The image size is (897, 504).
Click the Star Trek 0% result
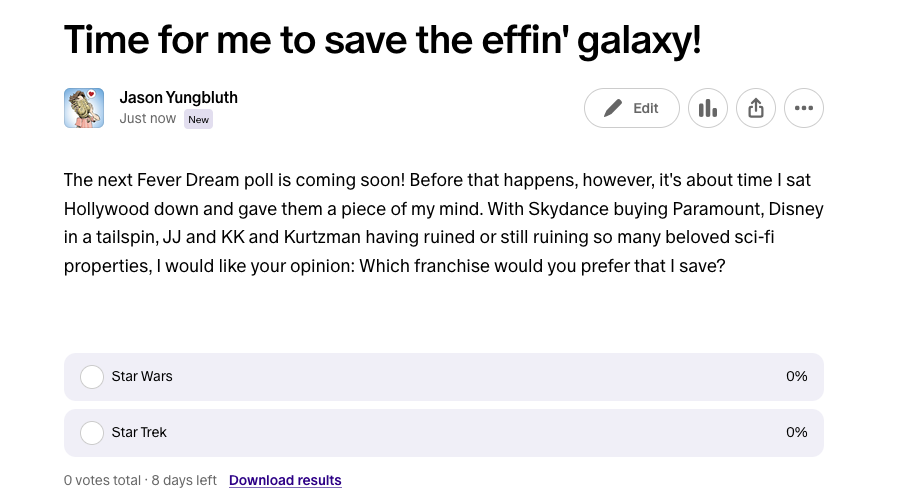(x=796, y=433)
